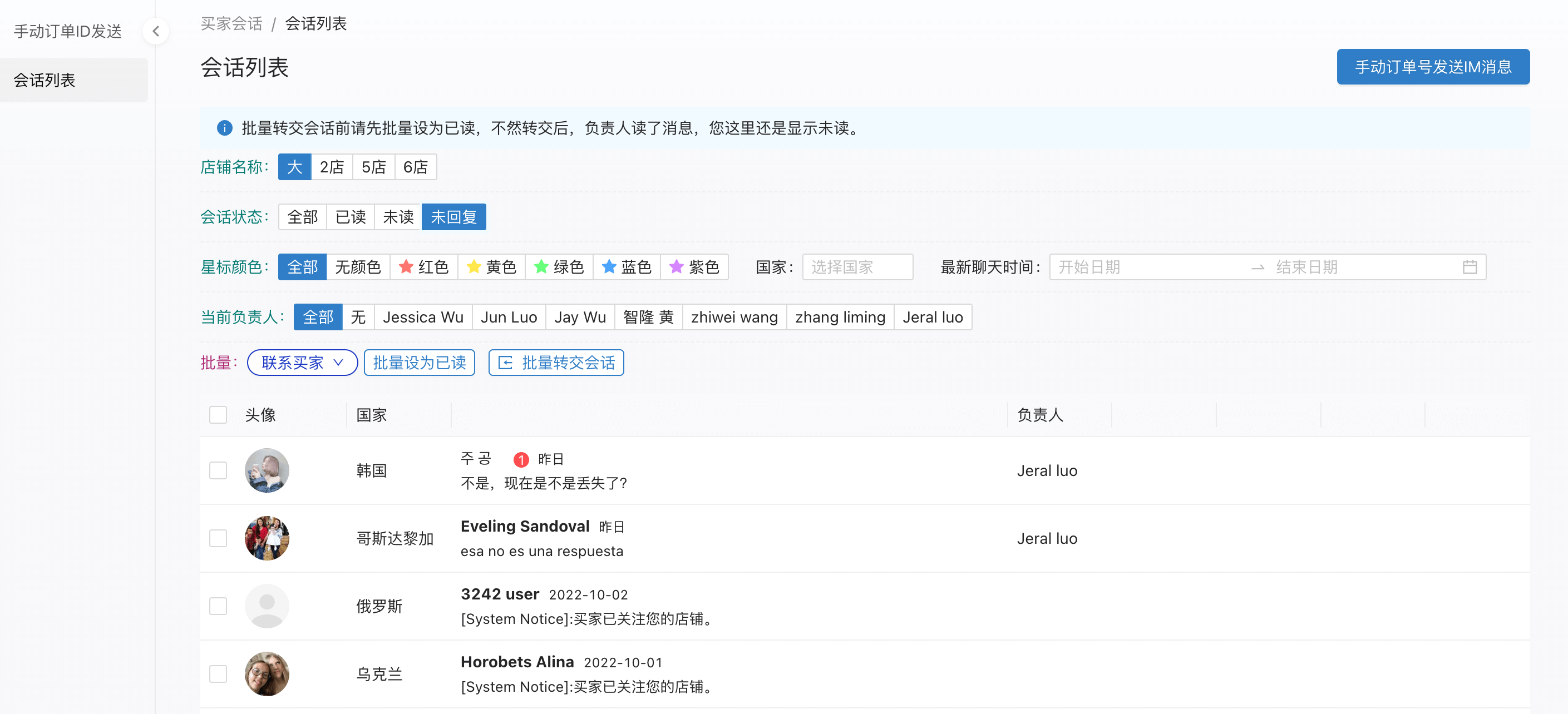Filter by purple star color

pyautogui.click(x=694, y=267)
